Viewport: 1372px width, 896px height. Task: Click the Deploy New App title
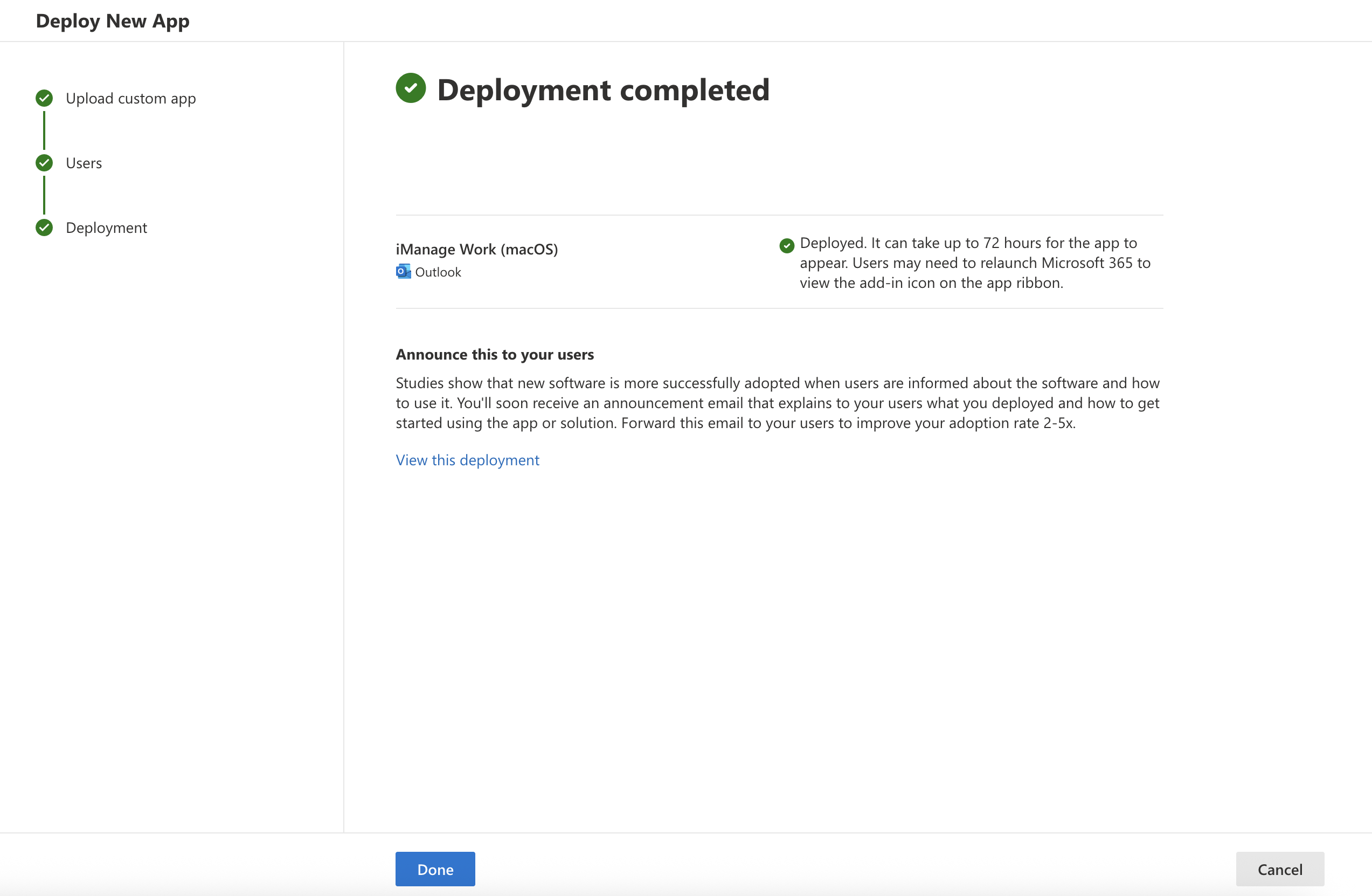[x=113, y=21]
